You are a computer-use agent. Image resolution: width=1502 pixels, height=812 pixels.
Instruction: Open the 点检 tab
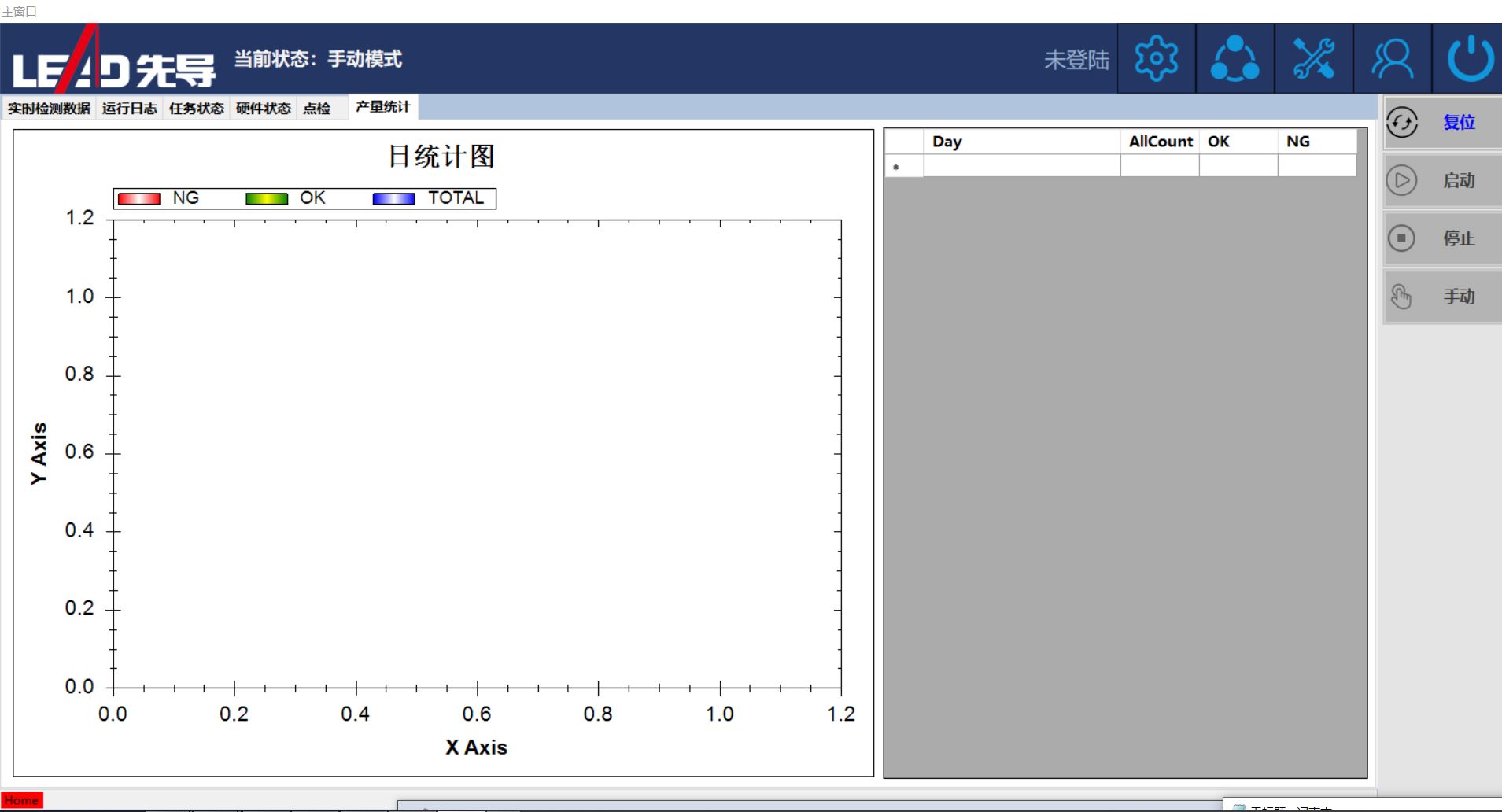point(317,109)
